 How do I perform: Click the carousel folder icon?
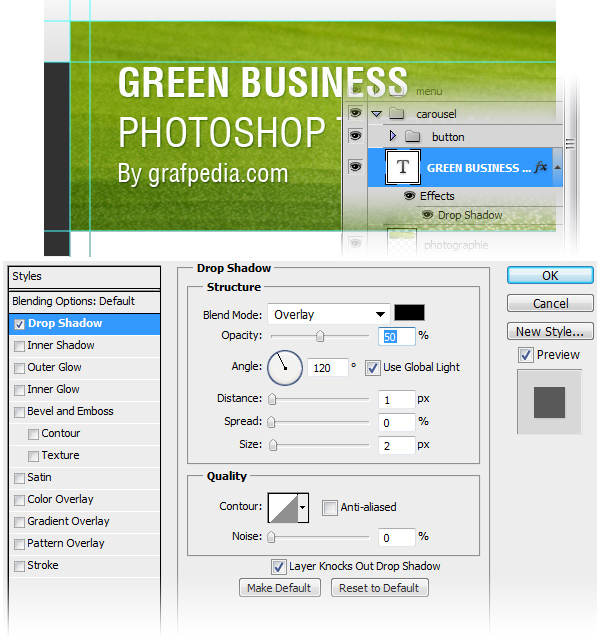pos(397,114)
